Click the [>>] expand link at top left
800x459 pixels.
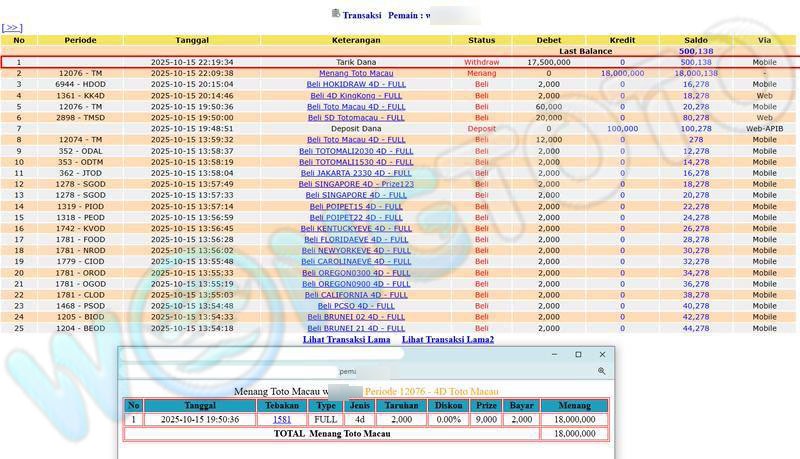coord(12,28)
